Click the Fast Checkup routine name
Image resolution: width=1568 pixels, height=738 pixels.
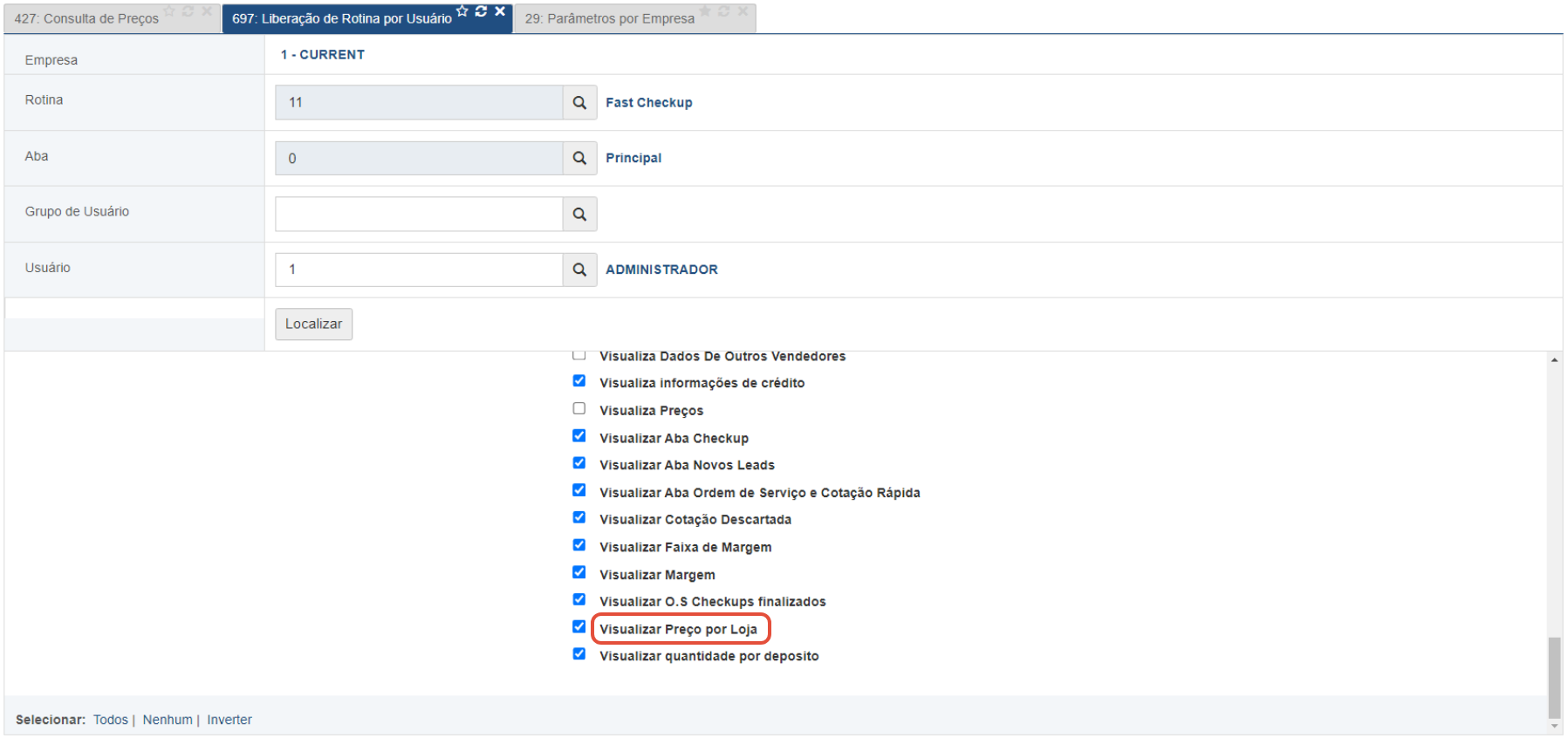(649, 103)
